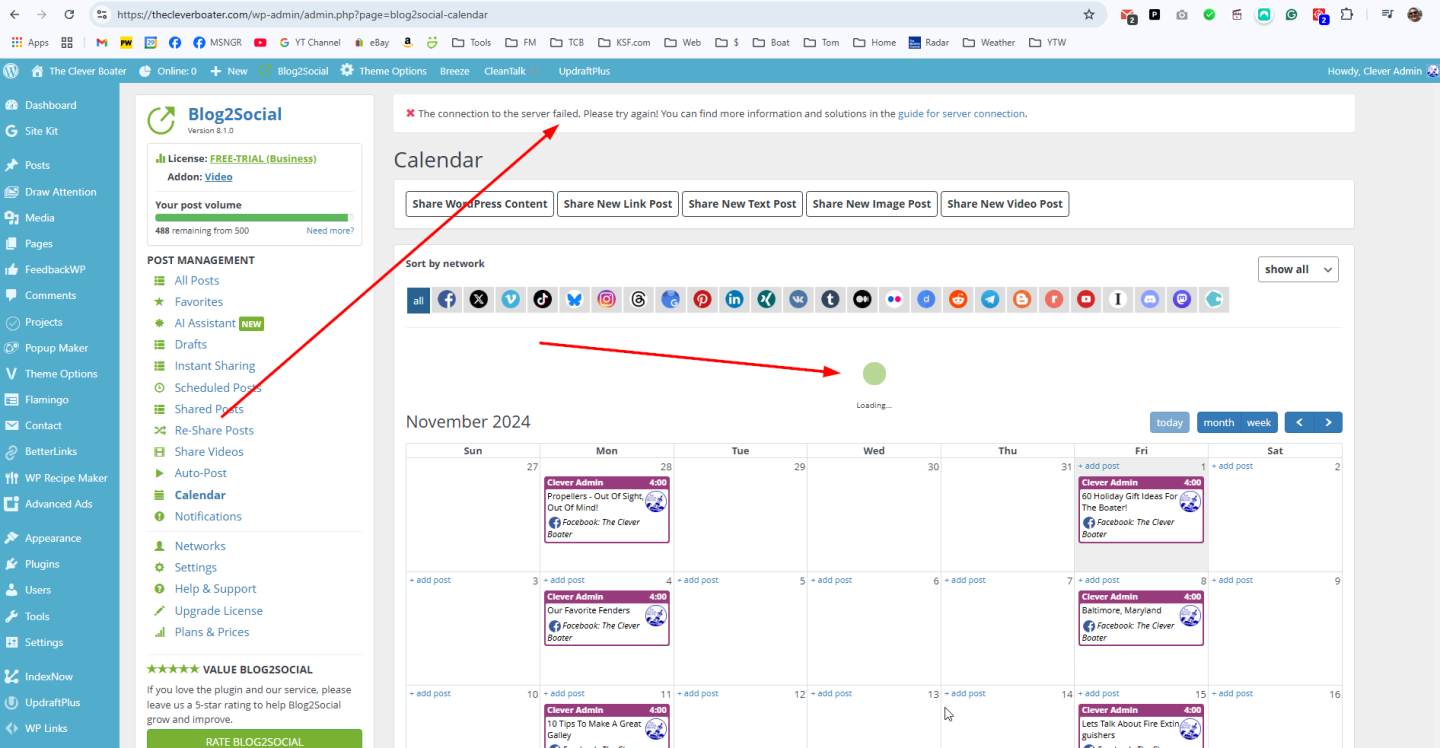The image size is (1440, 748).
Task: Filter calendar by Flickr network icon
Action: [x=895, y=299]
